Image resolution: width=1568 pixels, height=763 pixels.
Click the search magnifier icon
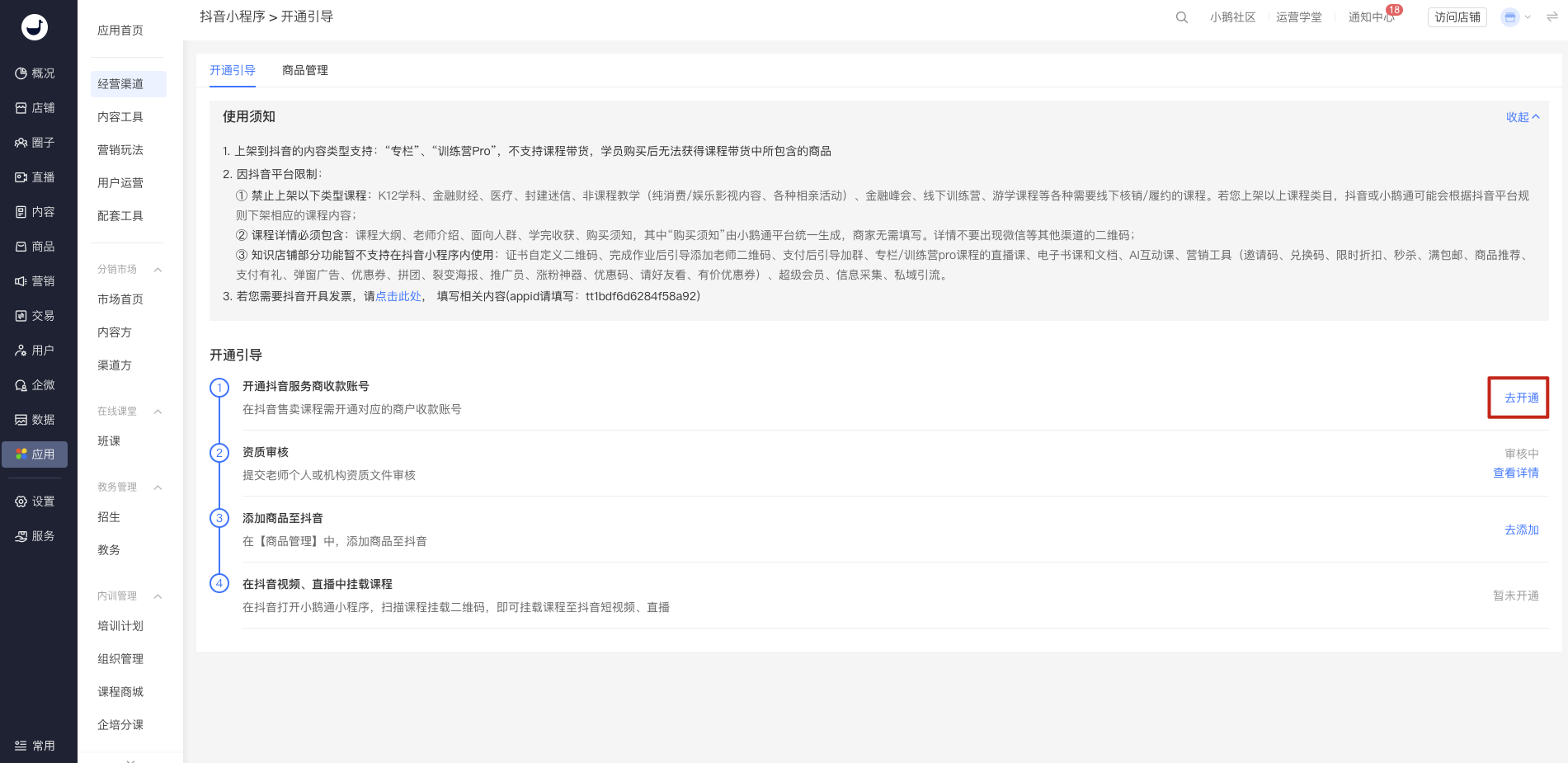[1182, 17]
